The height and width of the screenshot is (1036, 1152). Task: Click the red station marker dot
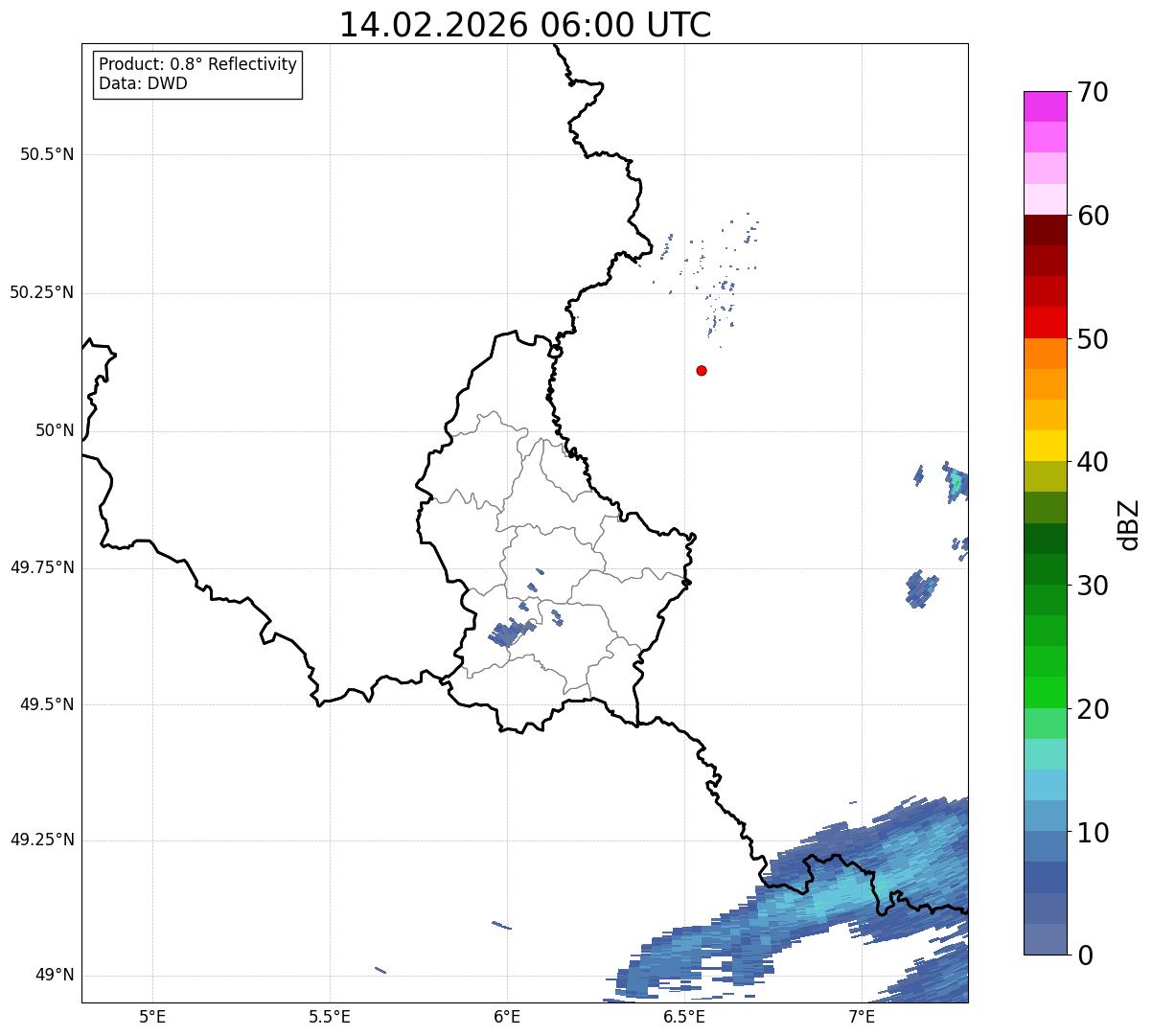(x=702, y=370)
